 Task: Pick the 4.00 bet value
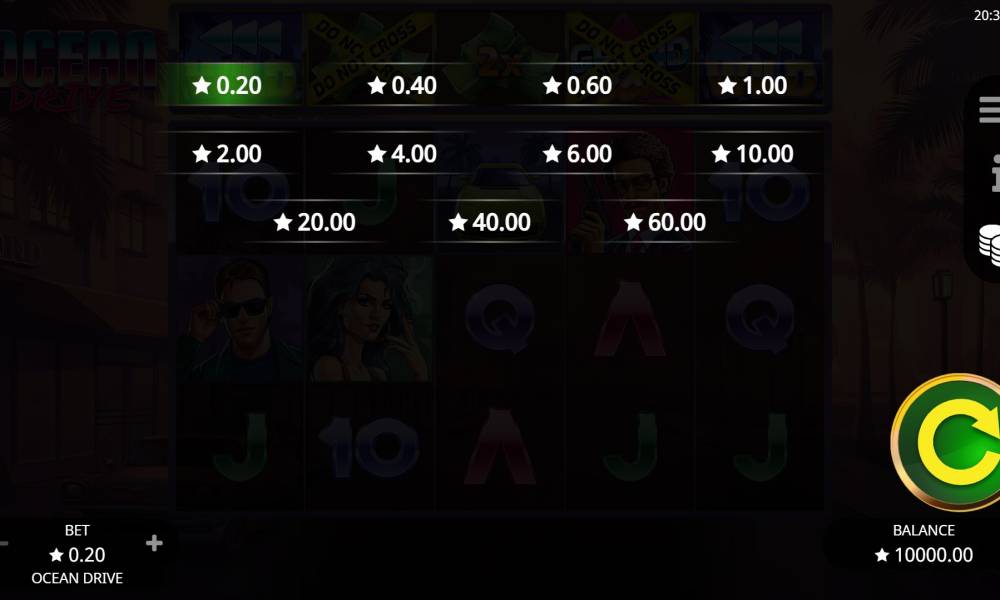402,154
